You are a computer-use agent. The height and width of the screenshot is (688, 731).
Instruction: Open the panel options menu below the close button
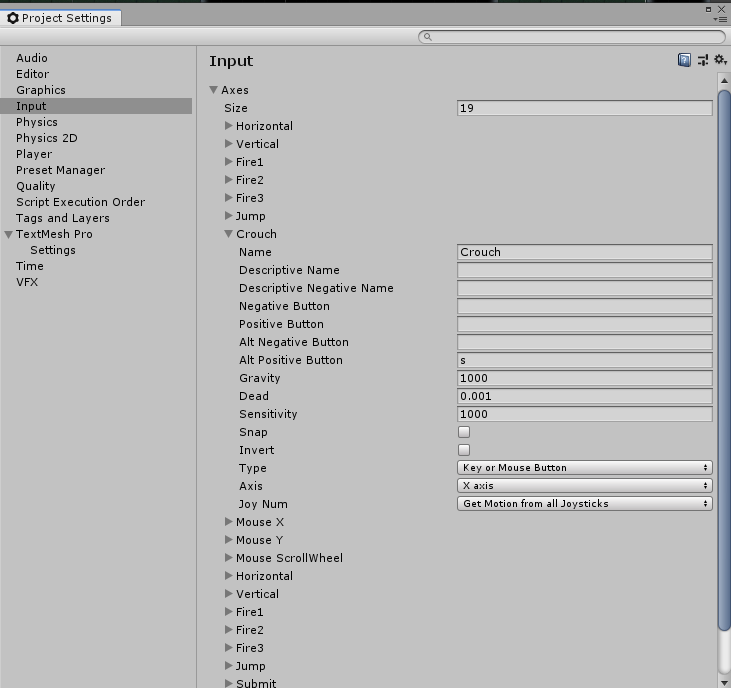(720, 20)
